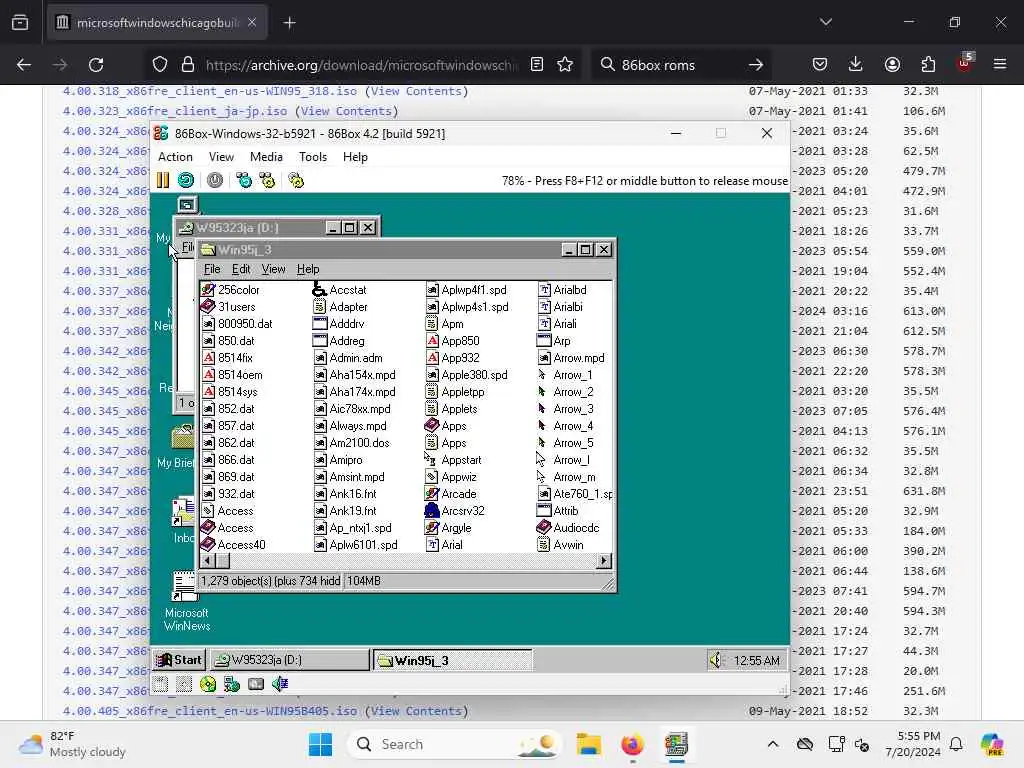The image size is (1024, 768).
Task: Click the Windows 95 Start button
Action: pos(179,660)
